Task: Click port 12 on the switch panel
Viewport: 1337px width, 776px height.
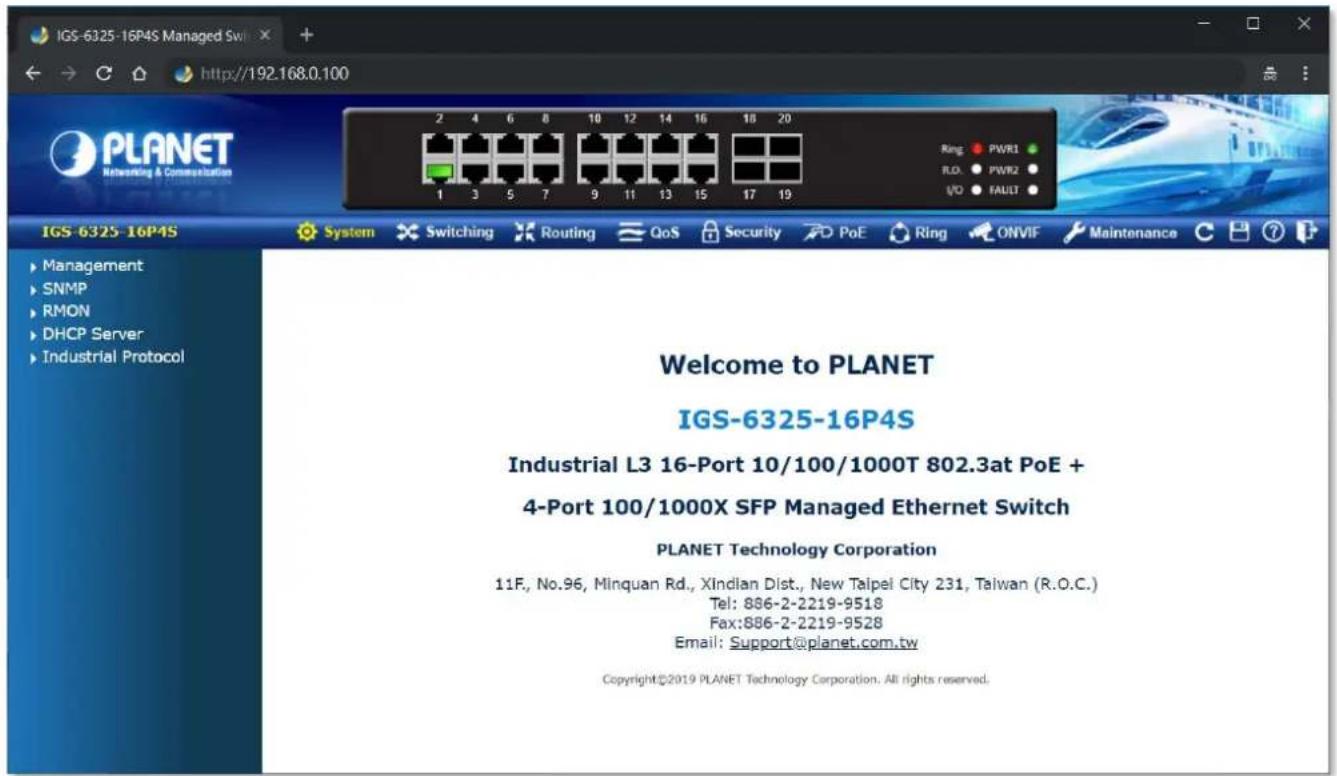Action: coord(629,146)
